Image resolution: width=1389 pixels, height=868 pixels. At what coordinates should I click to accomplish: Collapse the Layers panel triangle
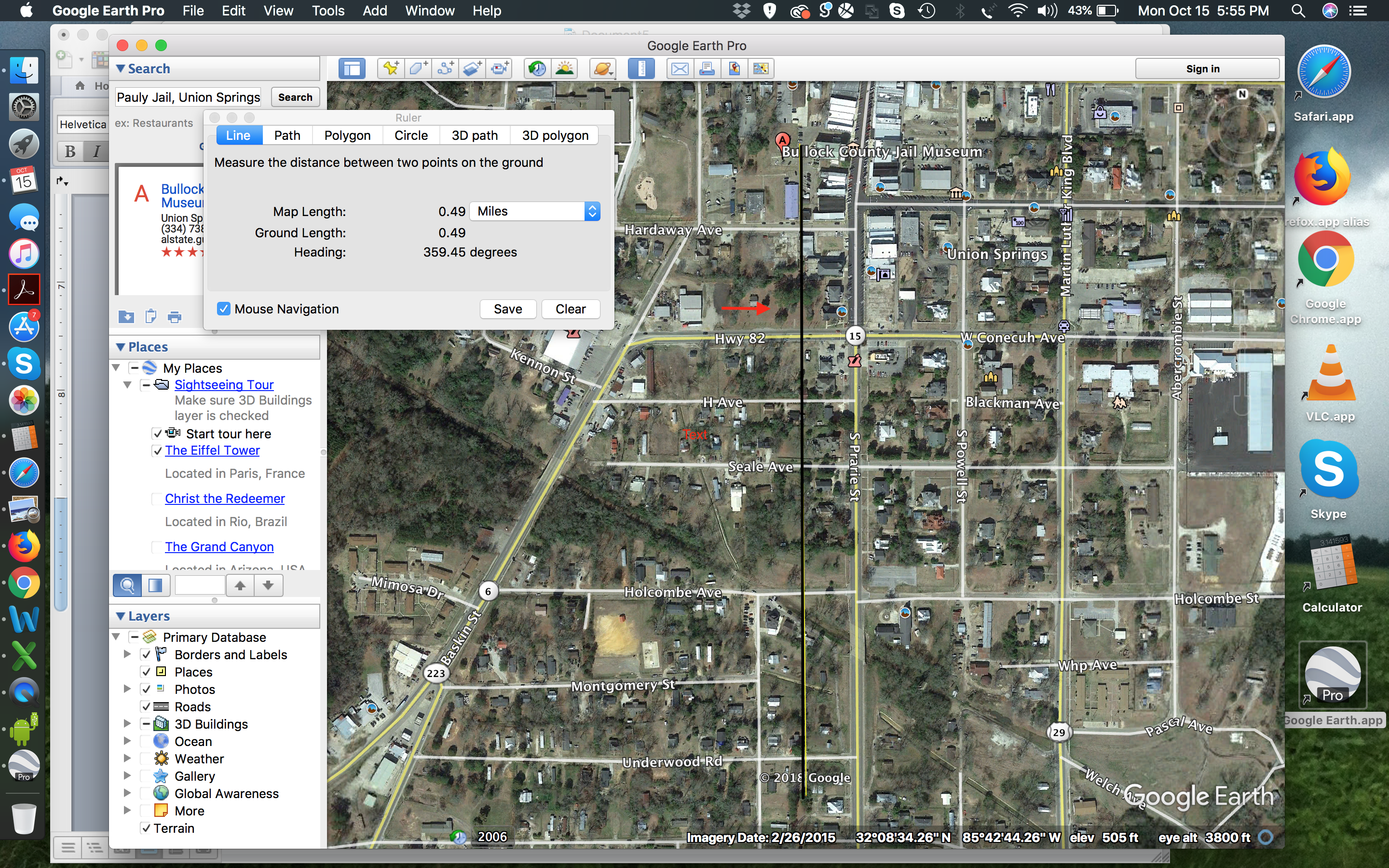[121, 616]
